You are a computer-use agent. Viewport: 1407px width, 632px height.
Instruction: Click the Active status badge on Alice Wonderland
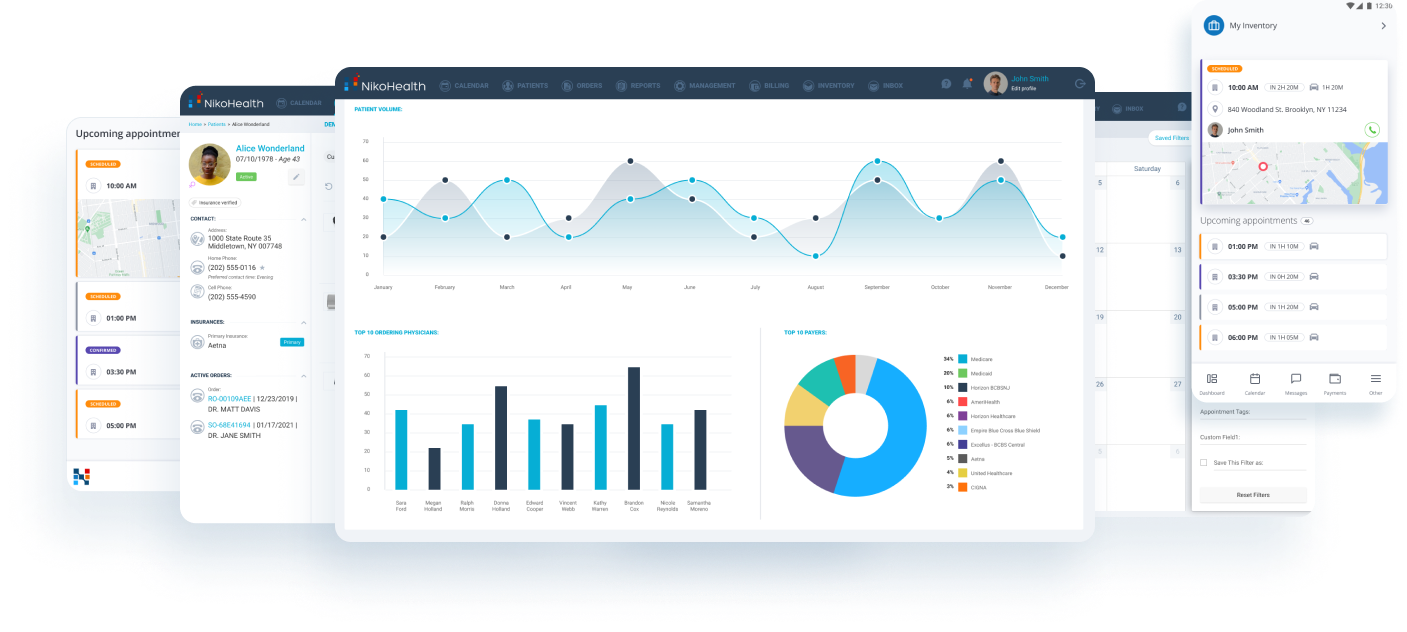click(x=247, y=176)
